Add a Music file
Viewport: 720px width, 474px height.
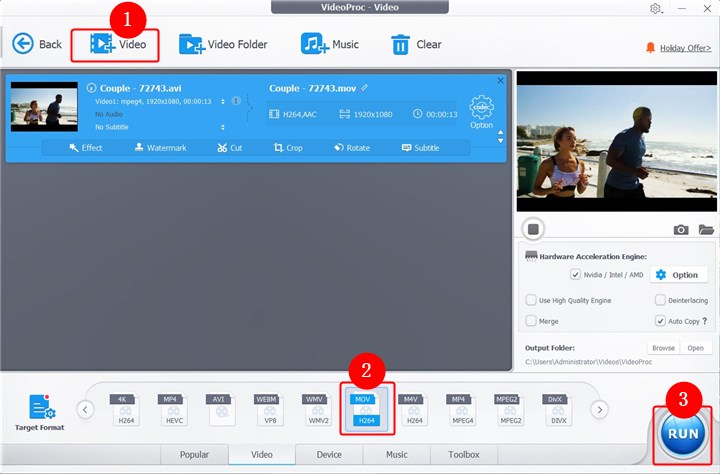click(330, 44)
